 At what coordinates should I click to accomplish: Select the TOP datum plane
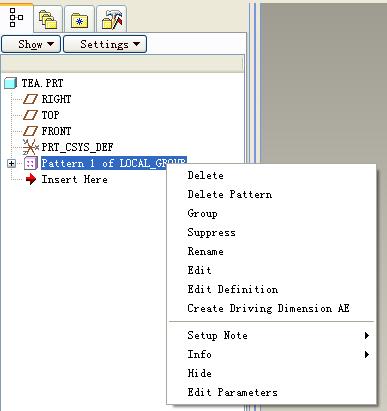[50, 115]
